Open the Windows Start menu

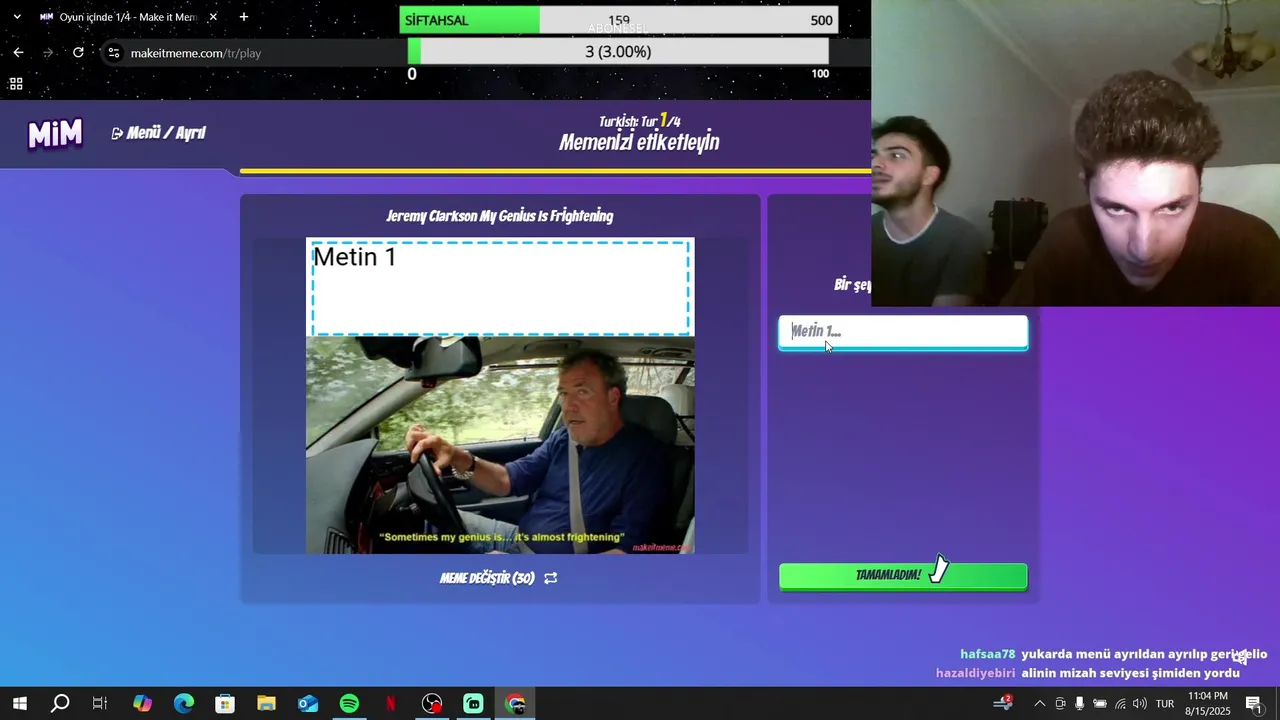19,704
